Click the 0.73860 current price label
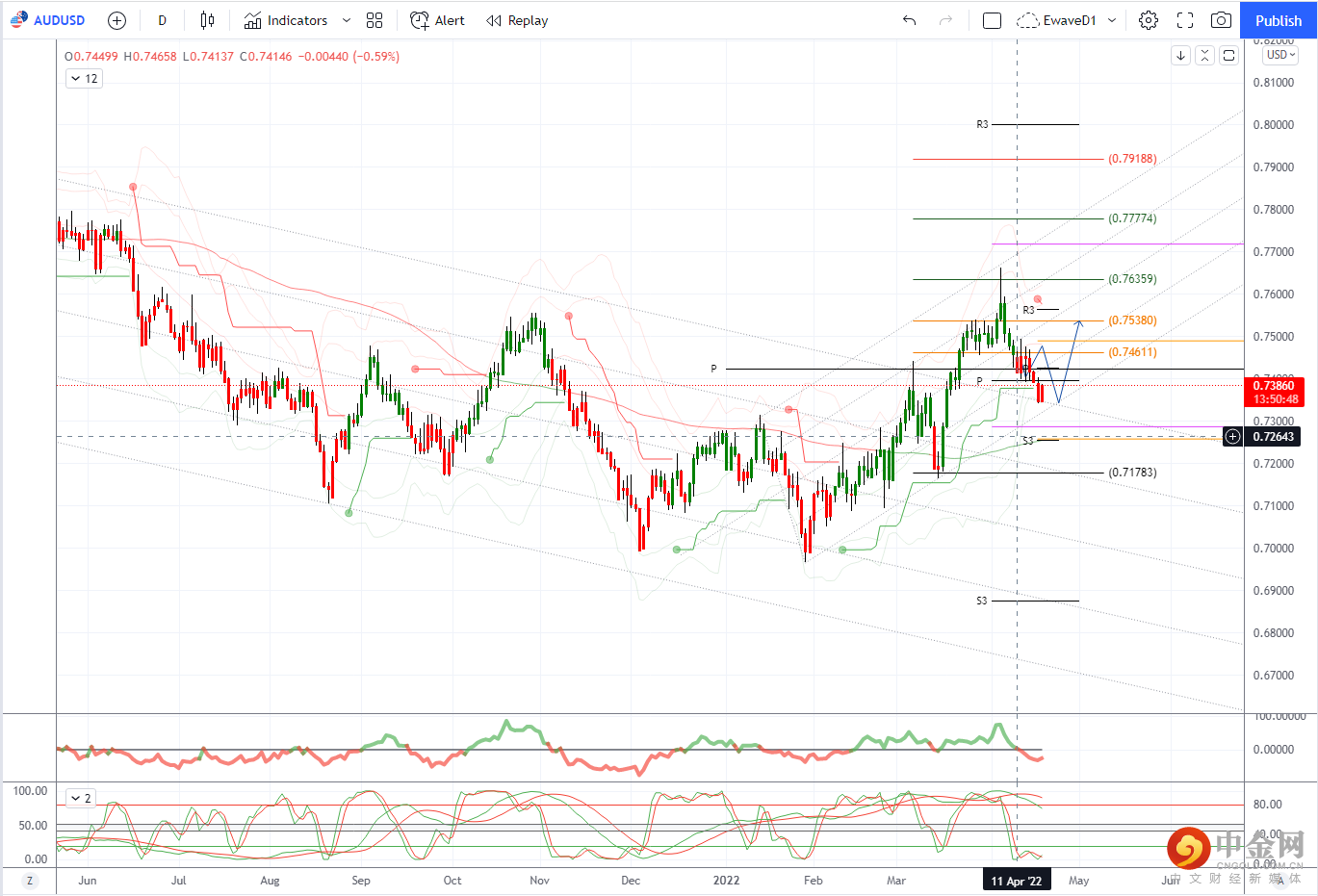 pos(1276,386)
